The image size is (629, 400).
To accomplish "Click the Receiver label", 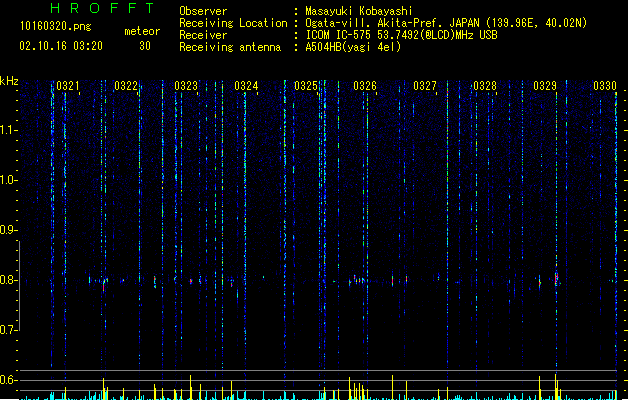I will (203, 35).
